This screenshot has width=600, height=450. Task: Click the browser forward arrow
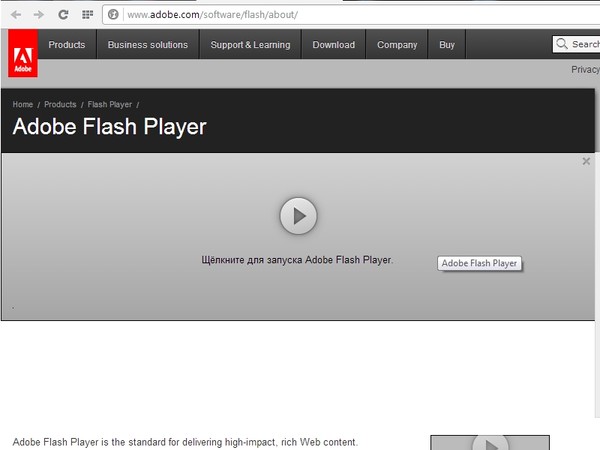click(39, 15)
